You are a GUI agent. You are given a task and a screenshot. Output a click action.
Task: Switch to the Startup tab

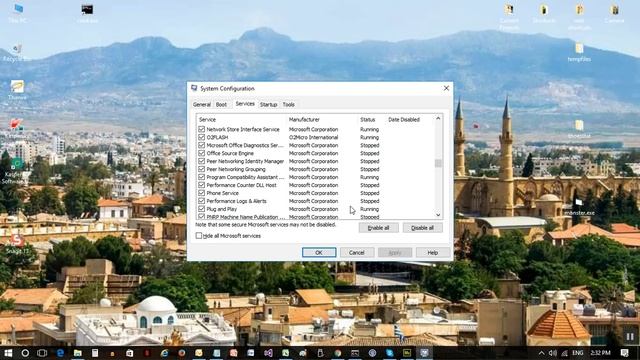pyautogui.click(x=268, y=104)
